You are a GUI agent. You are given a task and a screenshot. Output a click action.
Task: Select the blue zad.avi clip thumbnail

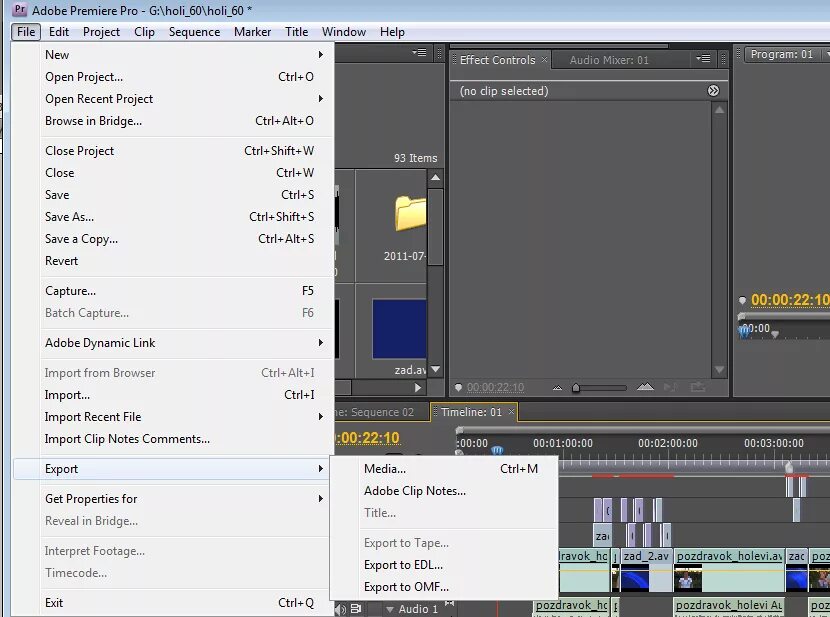pyautogui.click(x=399, y=329)
